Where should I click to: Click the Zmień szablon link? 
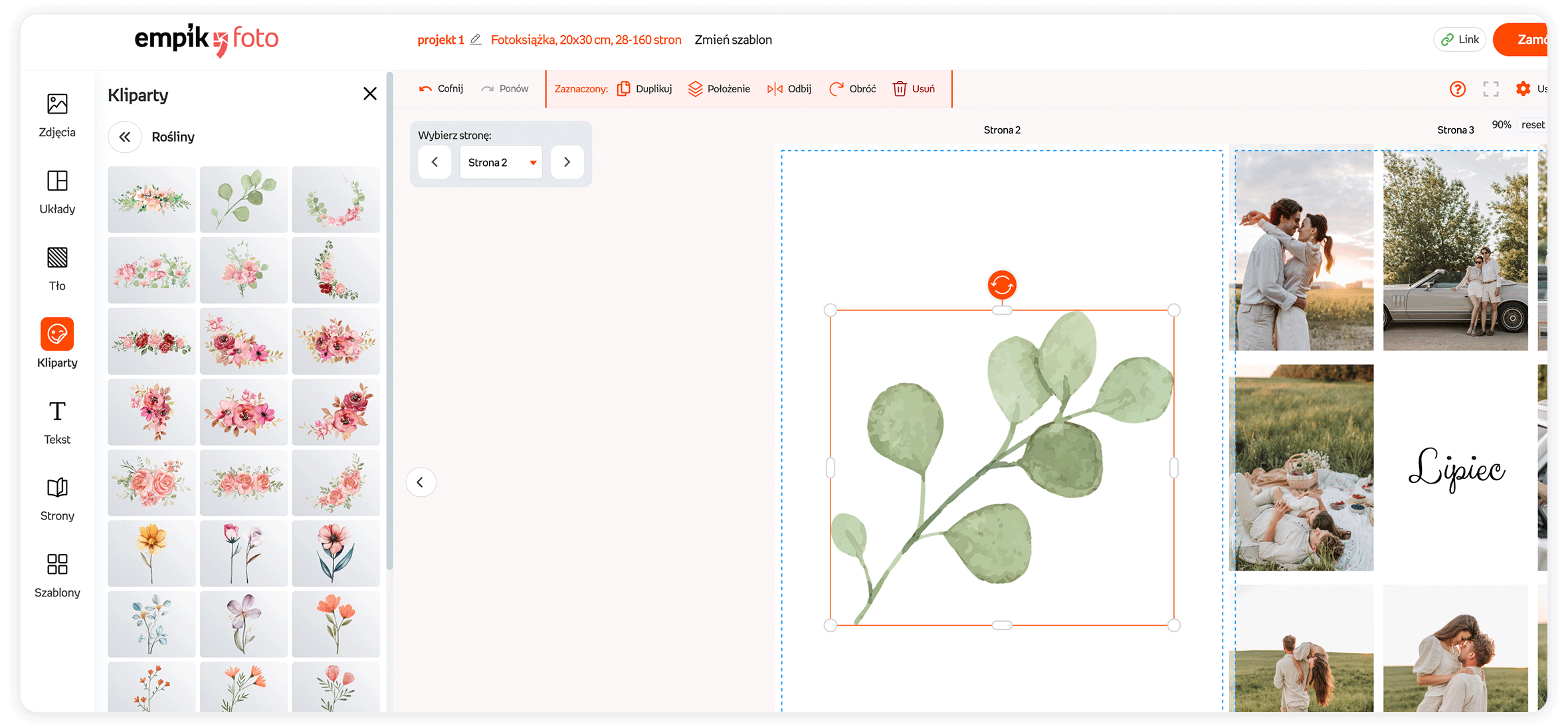pos(733,40)
